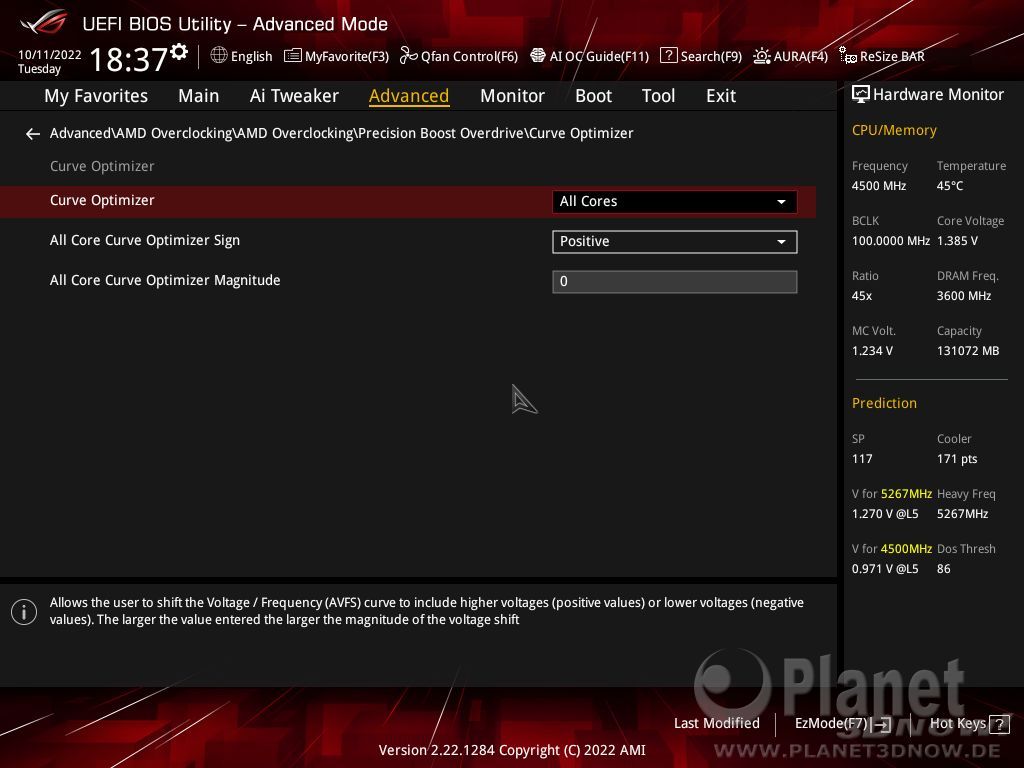This screenshot has height=768, width=1024.
Task: Switch to My Favorites tab
Action: 96,96
